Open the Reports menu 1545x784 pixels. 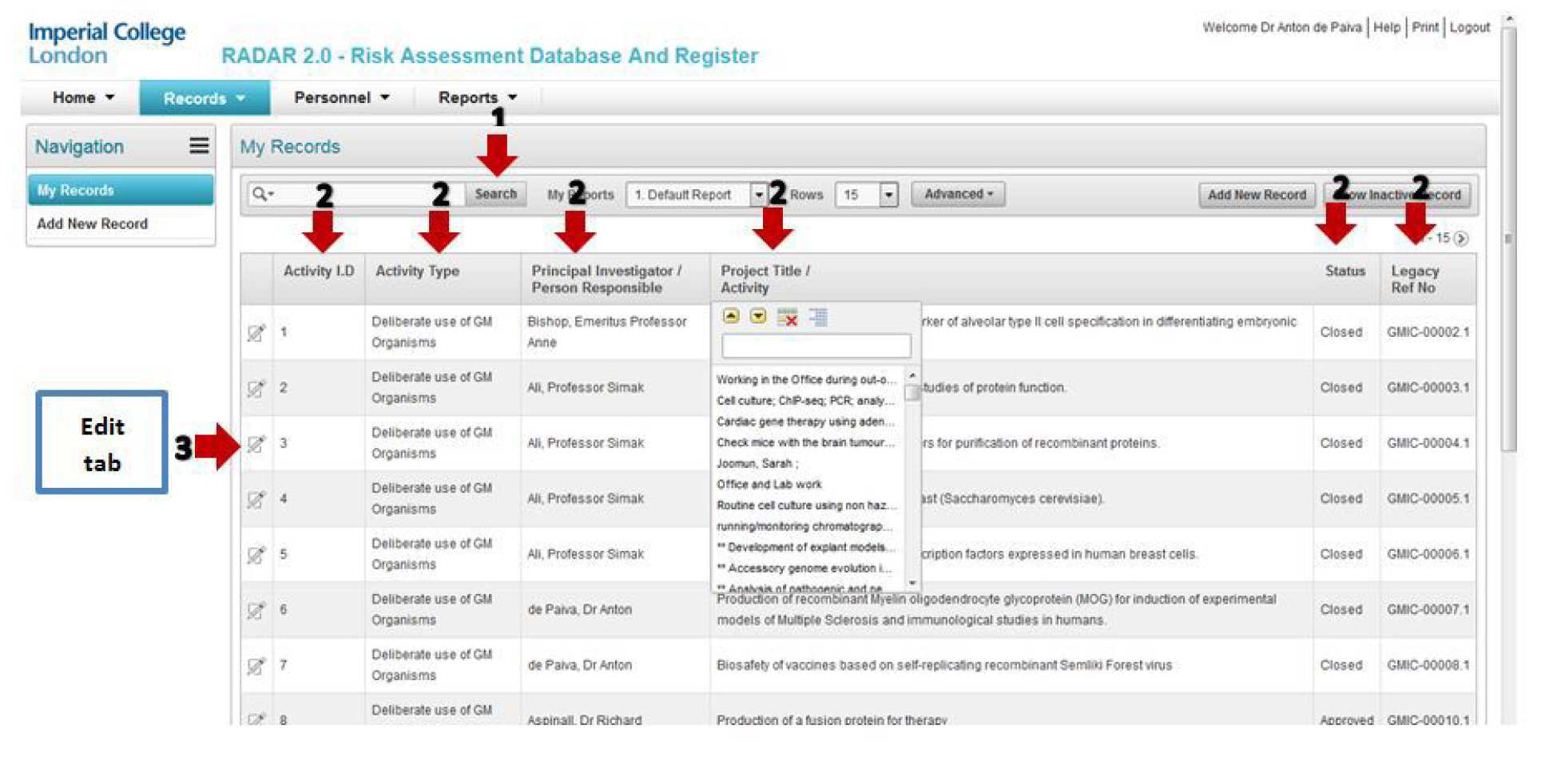tap(477, 97)
